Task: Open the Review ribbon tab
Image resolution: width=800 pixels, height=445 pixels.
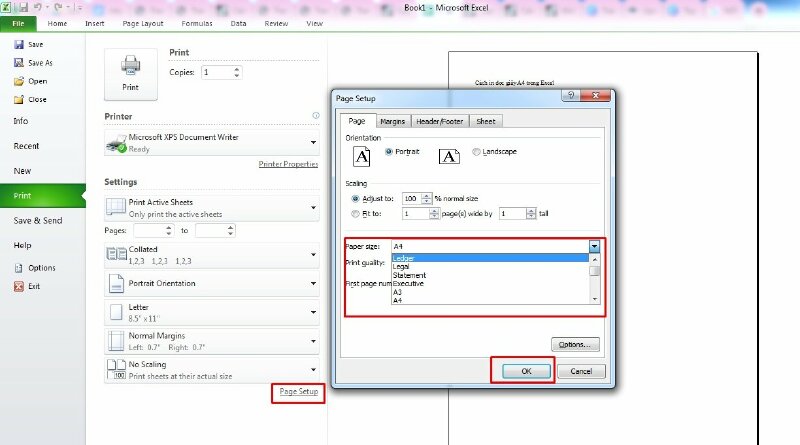Action: pyautogui.click(x=276, y=23)
